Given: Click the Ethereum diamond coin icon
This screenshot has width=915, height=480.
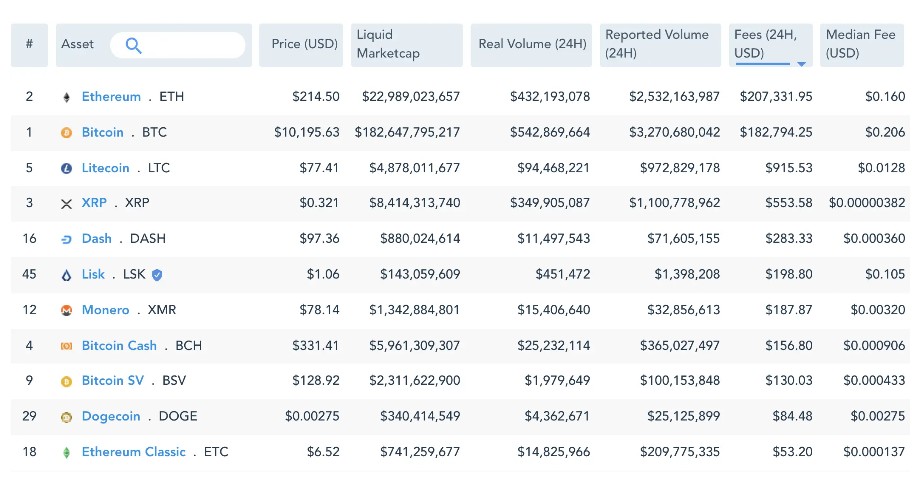Looking at the screenshot, I should coord(67,97).
